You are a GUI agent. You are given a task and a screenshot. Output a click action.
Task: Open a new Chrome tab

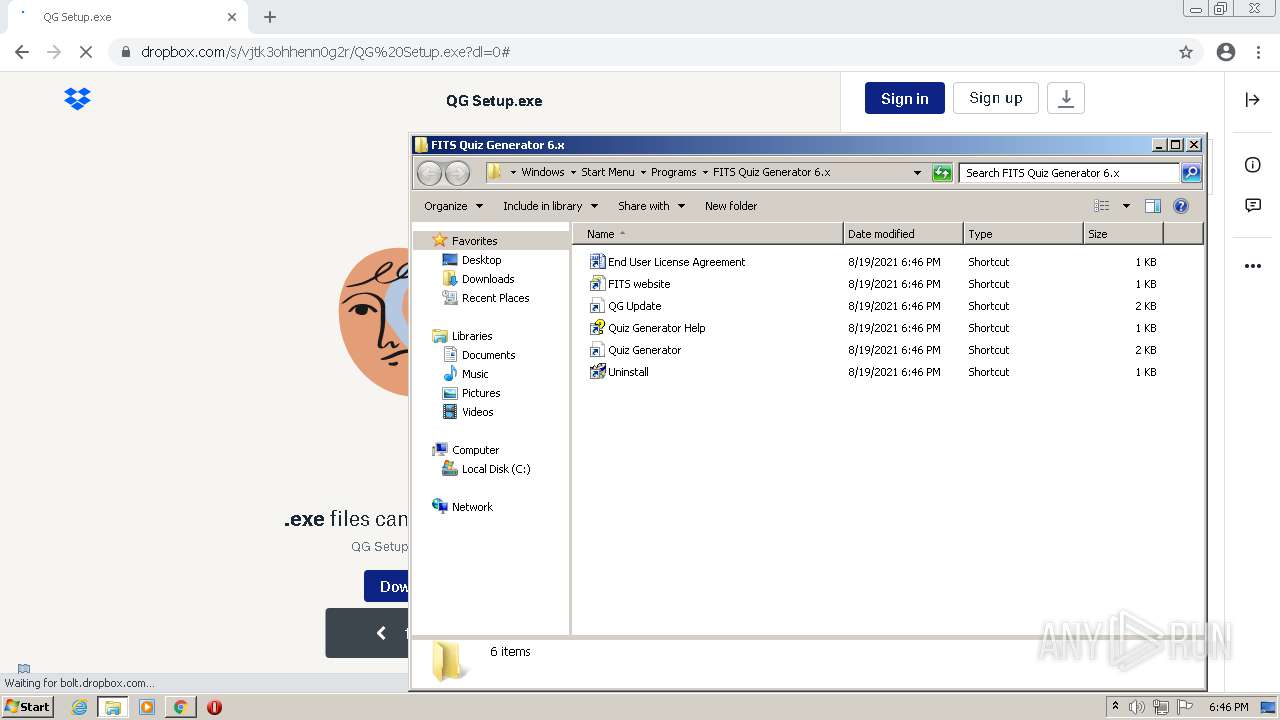coord(270,17)
